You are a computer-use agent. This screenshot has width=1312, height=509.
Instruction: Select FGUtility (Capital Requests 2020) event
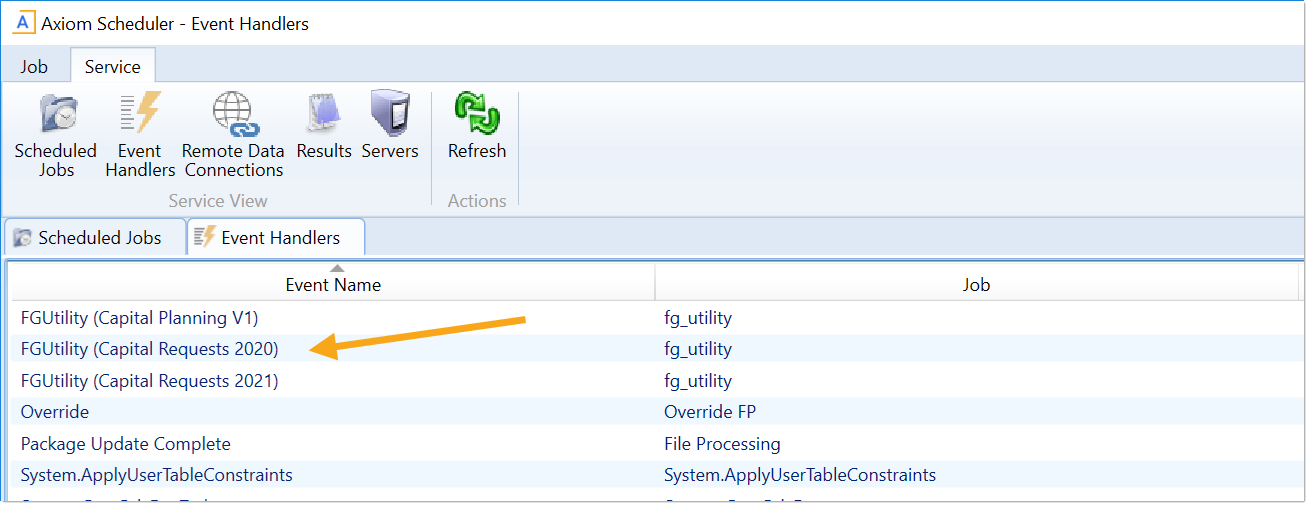pyautogui.click(x=150, y=349)
